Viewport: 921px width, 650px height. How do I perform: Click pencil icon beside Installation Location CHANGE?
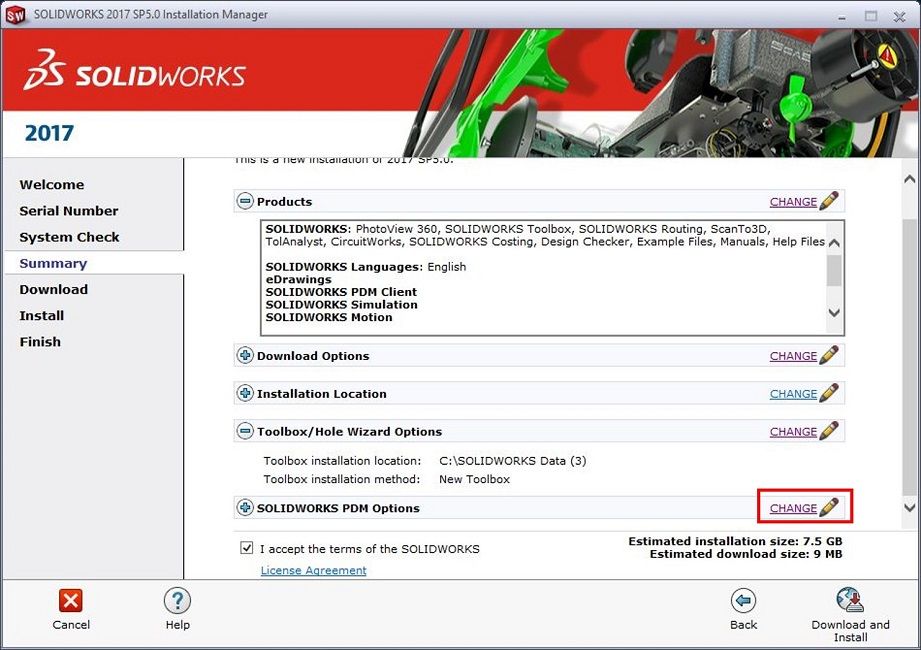pos(829,394)
